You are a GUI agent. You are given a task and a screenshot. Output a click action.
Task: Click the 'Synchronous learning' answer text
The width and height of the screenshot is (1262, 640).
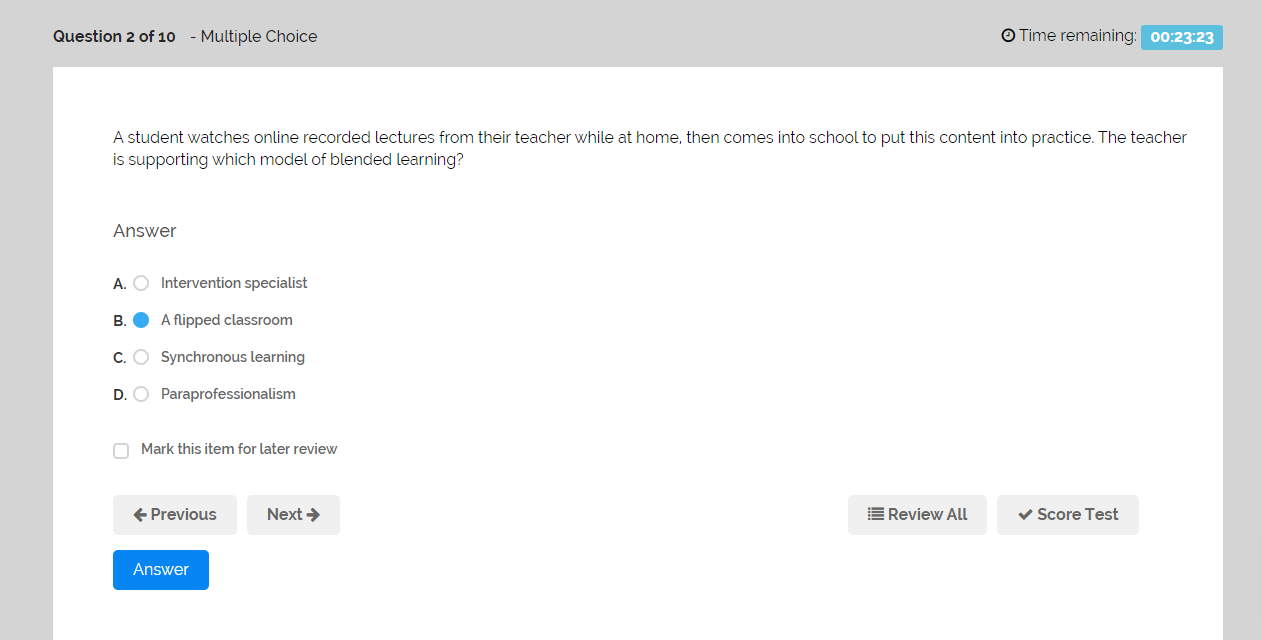233,357
